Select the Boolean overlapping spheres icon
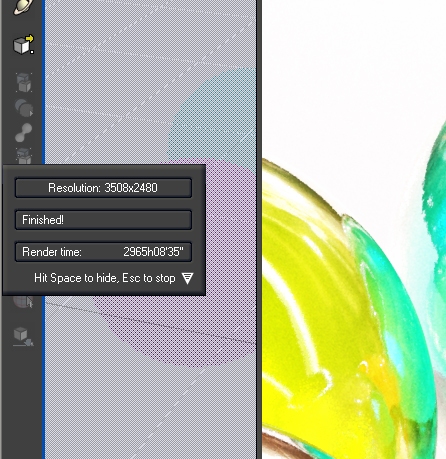The height and width of the screenshot is (459, 446). click(x=24, y=107)
